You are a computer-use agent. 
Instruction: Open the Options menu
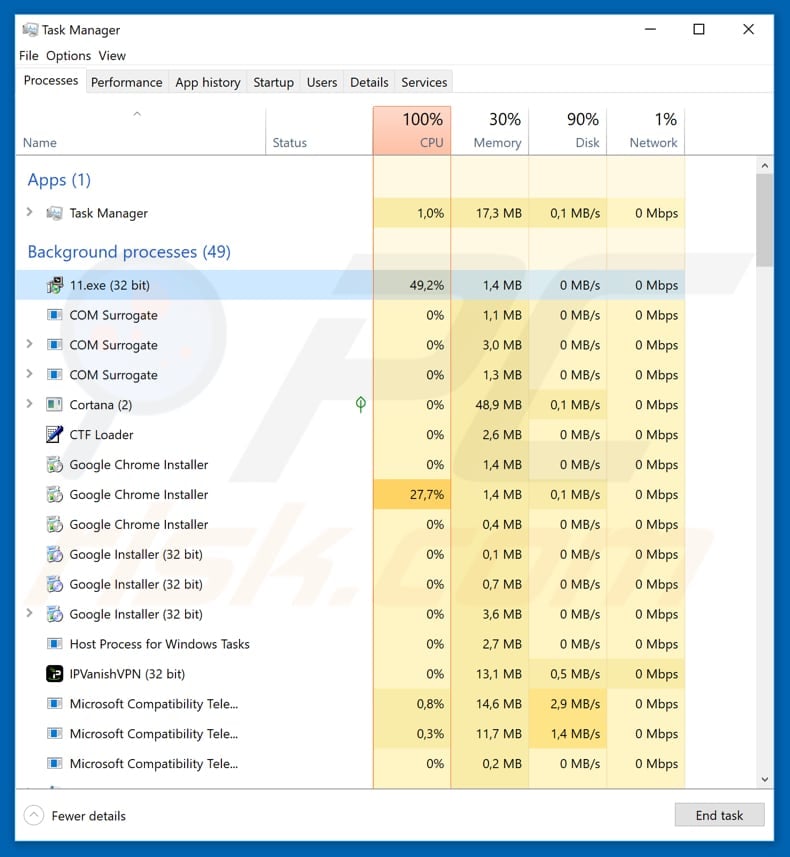point(68,56)
